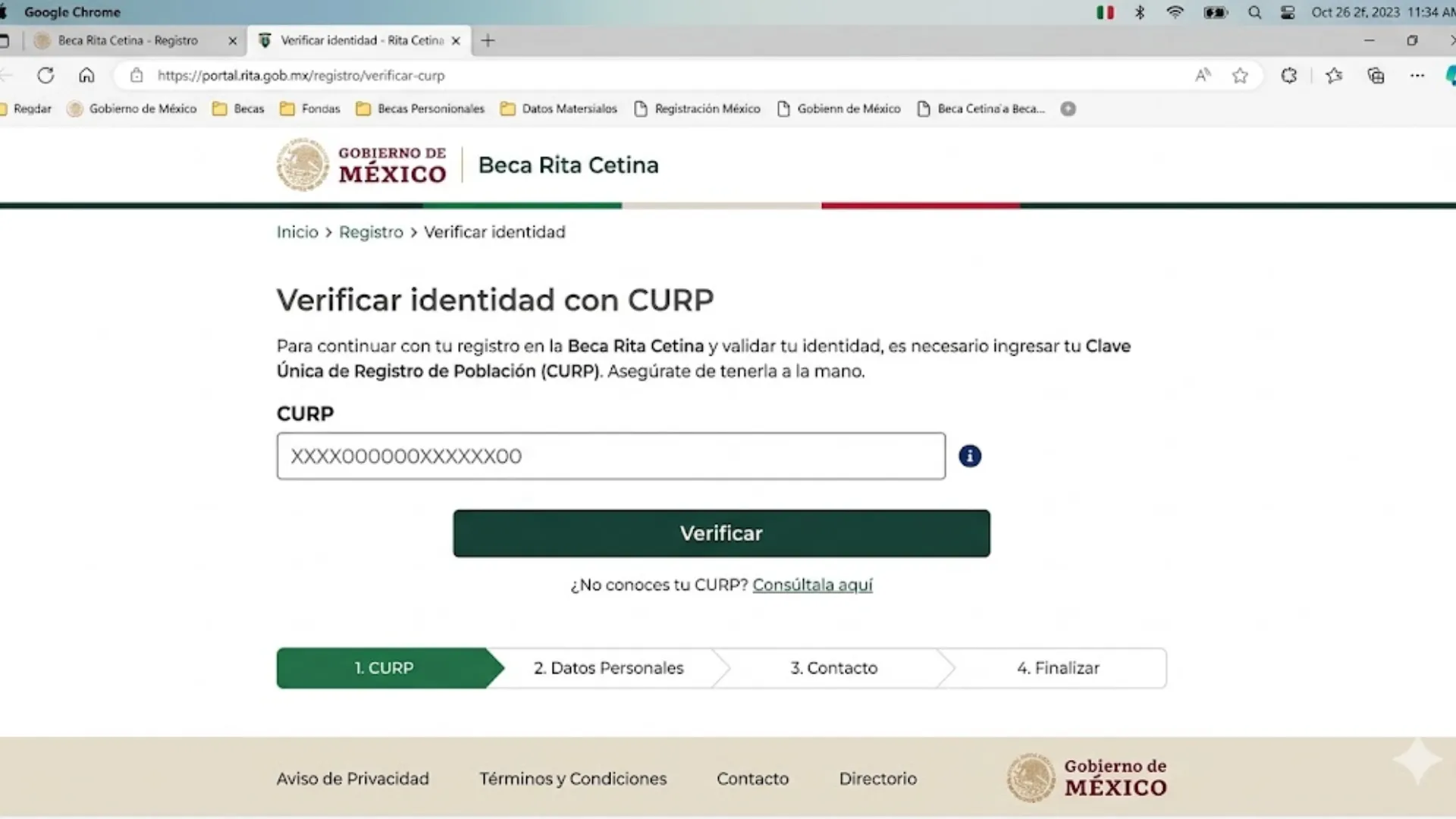The image size is (1456, 819).
Task: Open the Datos Matersialos bookmarks folder
Action: (559, 108)
